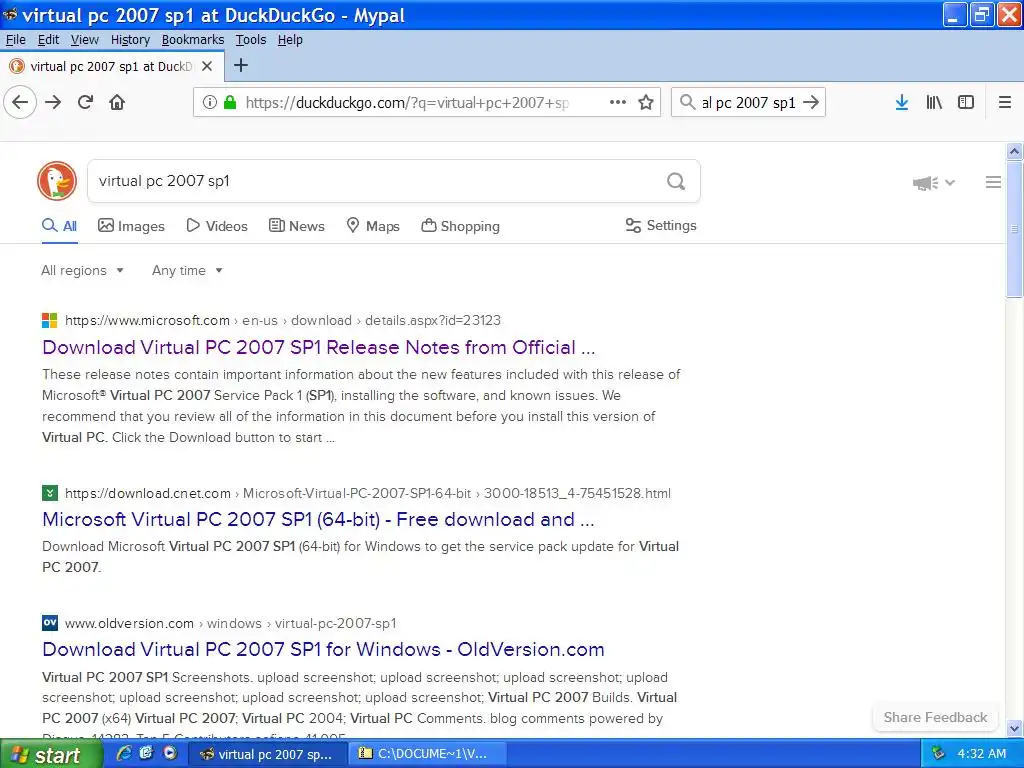The height and width of the screenshot is (768, 1024).
Task: Toggle the sidebar icon in toolbar
Action: click(x=966, y=103)
